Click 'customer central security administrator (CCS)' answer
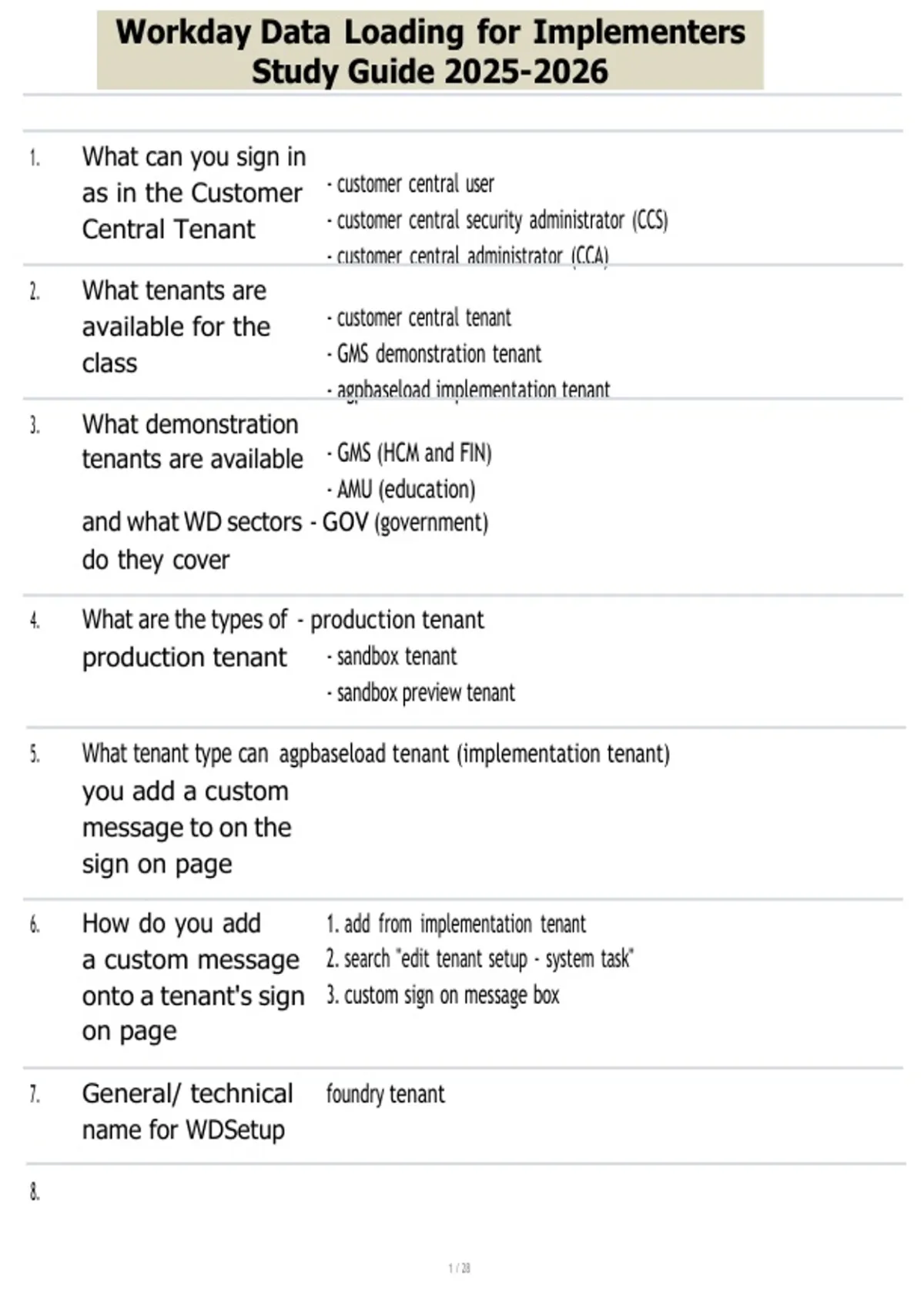The height and width of the screenshot is (1309, 924). click(x=497, y=220)
